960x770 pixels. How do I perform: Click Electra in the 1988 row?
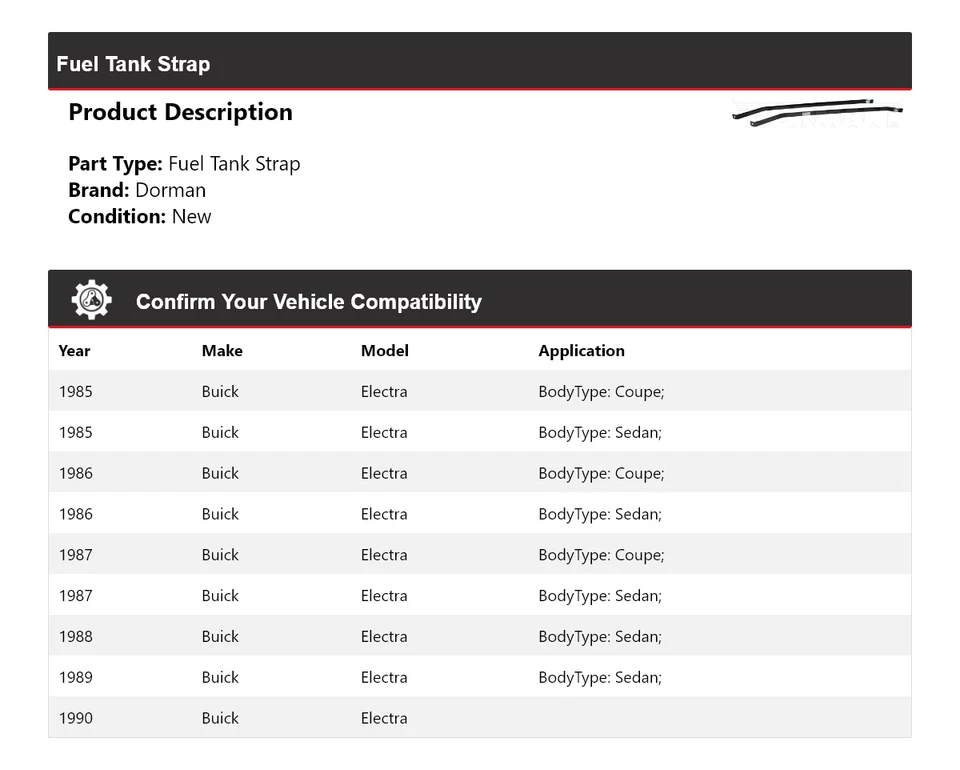[384, 636]
